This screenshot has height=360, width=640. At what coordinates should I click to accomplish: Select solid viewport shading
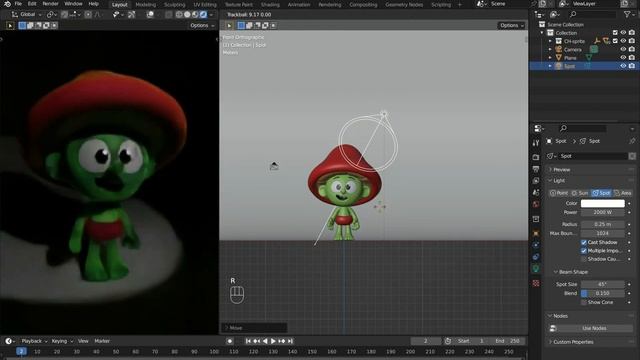(x=187, y=14)
